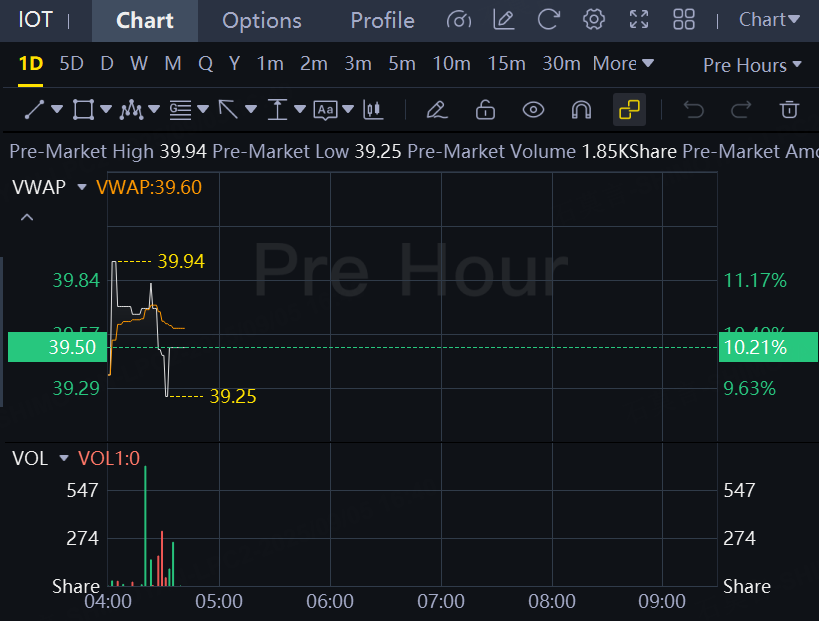The height and width of the screenshot is (621, 819).
Task: Select the Q quarterly timeframe
Action: click(206, 64)
